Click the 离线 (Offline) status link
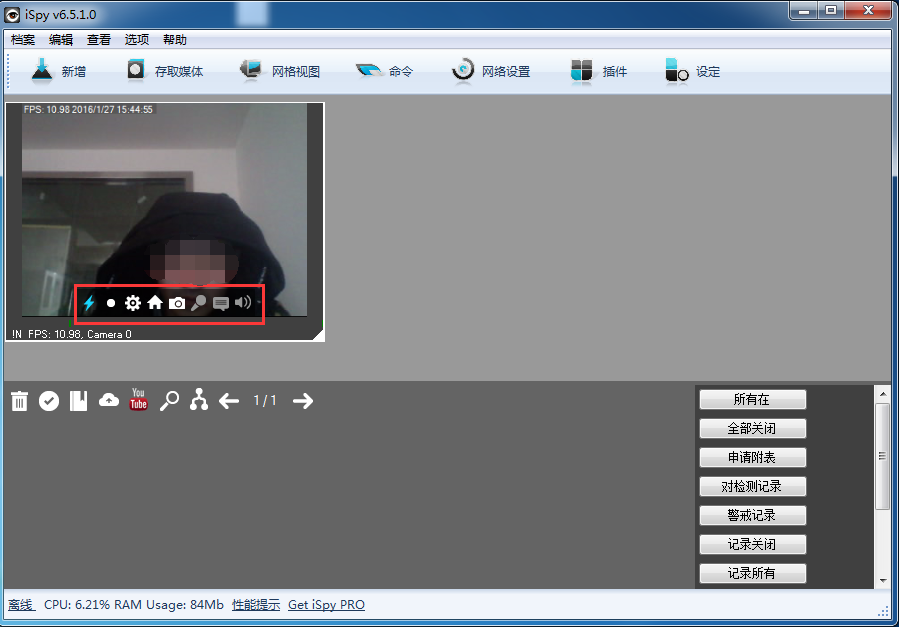The image size is (899, 627). coord(21,605)
